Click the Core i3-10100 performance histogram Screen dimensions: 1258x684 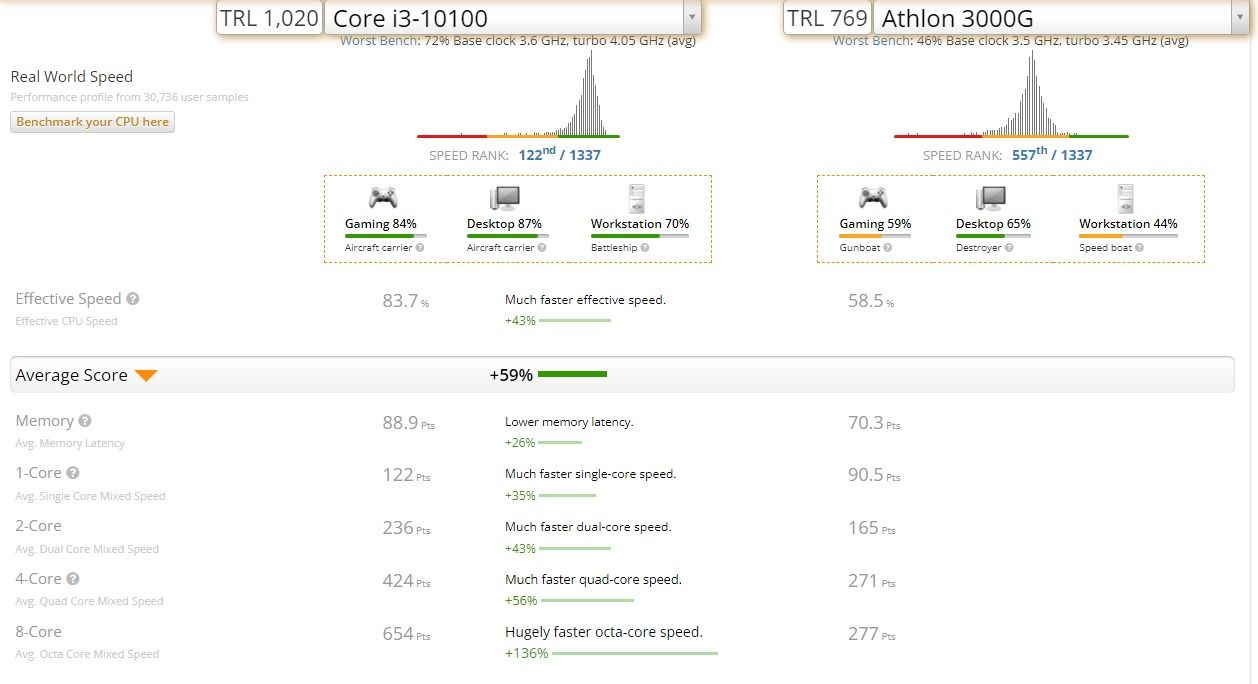pos(518,93)
